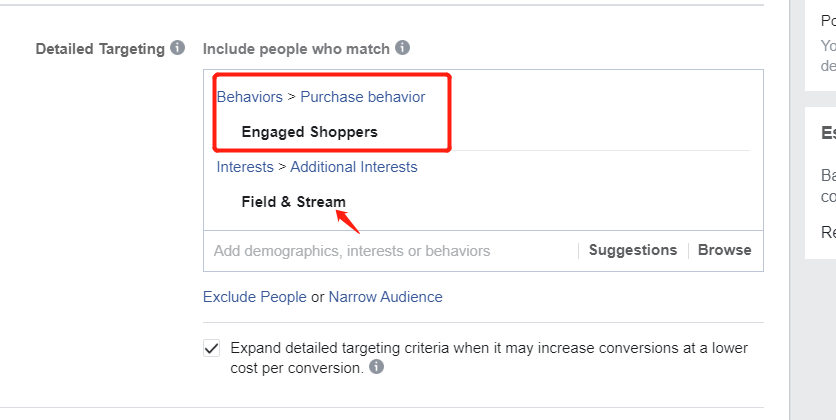Select the Engaged Shoppers targeting entry

pyautogui.click(x=309, y=132)
